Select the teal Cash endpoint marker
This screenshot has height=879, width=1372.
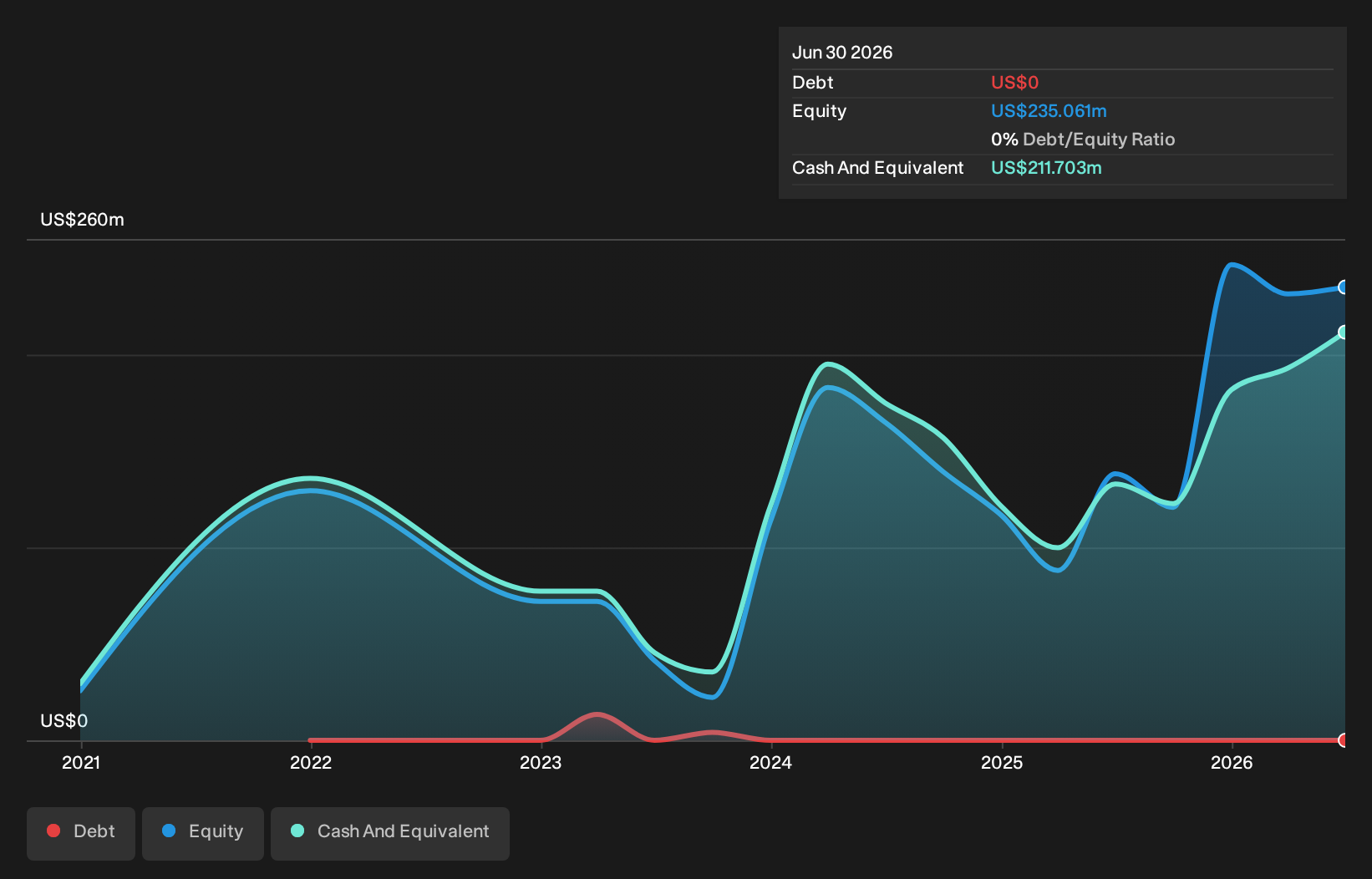[x=1344, y=333]
